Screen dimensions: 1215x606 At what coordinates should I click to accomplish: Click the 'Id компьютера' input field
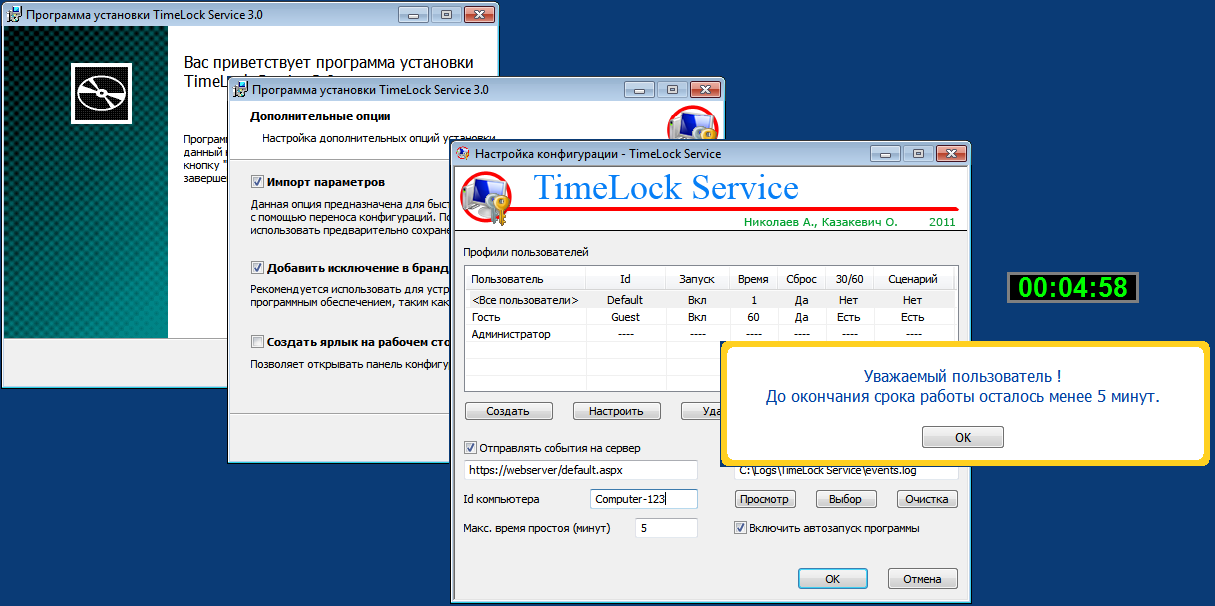(643, 499)
